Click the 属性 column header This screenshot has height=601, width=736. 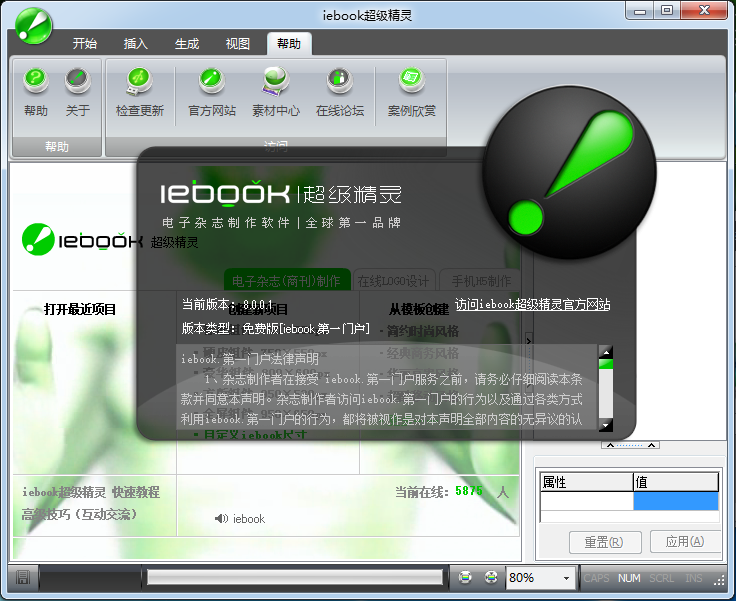tap(586, 482)
